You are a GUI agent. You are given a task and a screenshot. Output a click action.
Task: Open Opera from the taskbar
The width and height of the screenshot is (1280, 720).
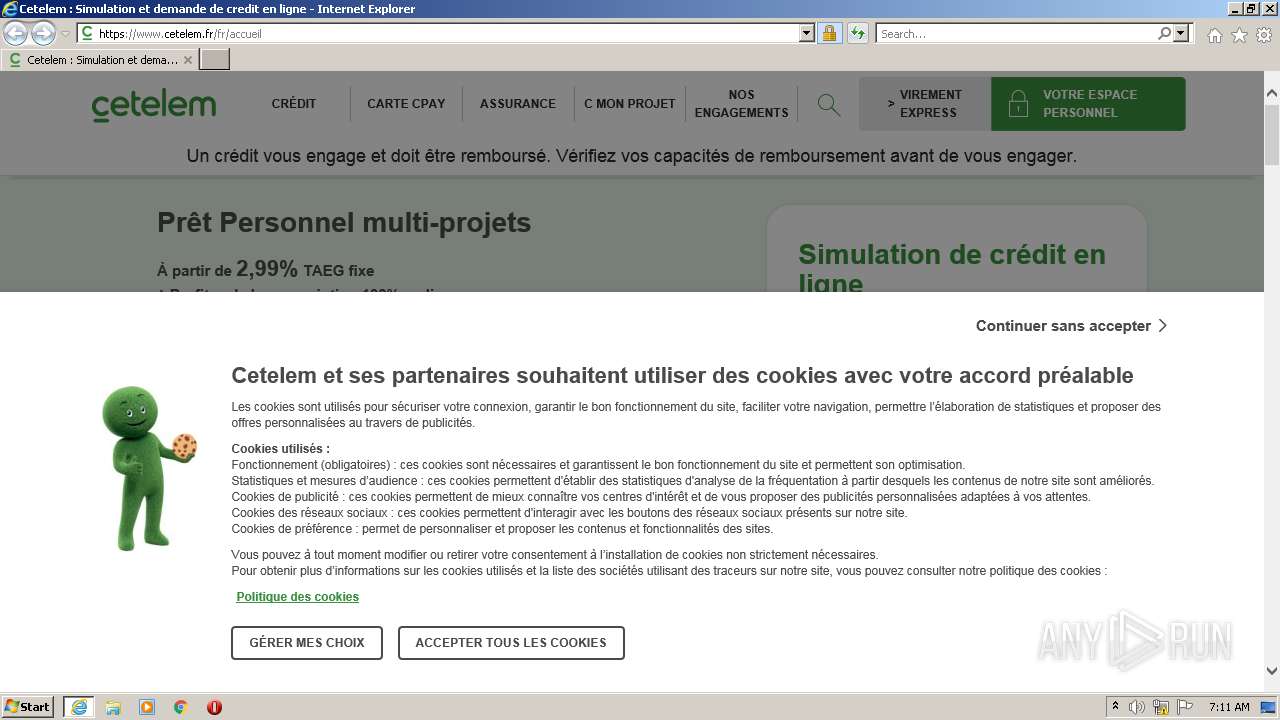pos(214,707)
